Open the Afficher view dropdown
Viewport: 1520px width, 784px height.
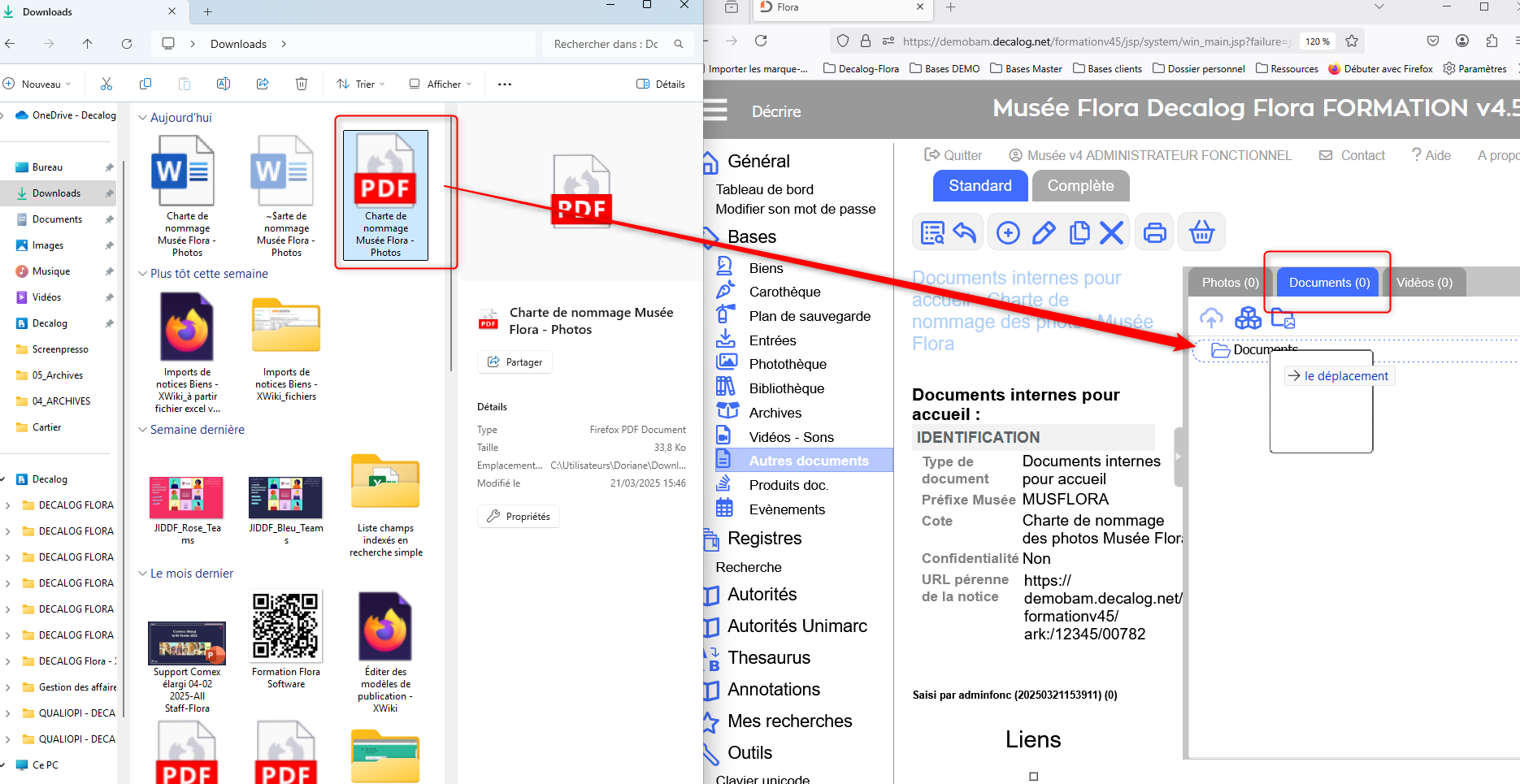point(441,84)
